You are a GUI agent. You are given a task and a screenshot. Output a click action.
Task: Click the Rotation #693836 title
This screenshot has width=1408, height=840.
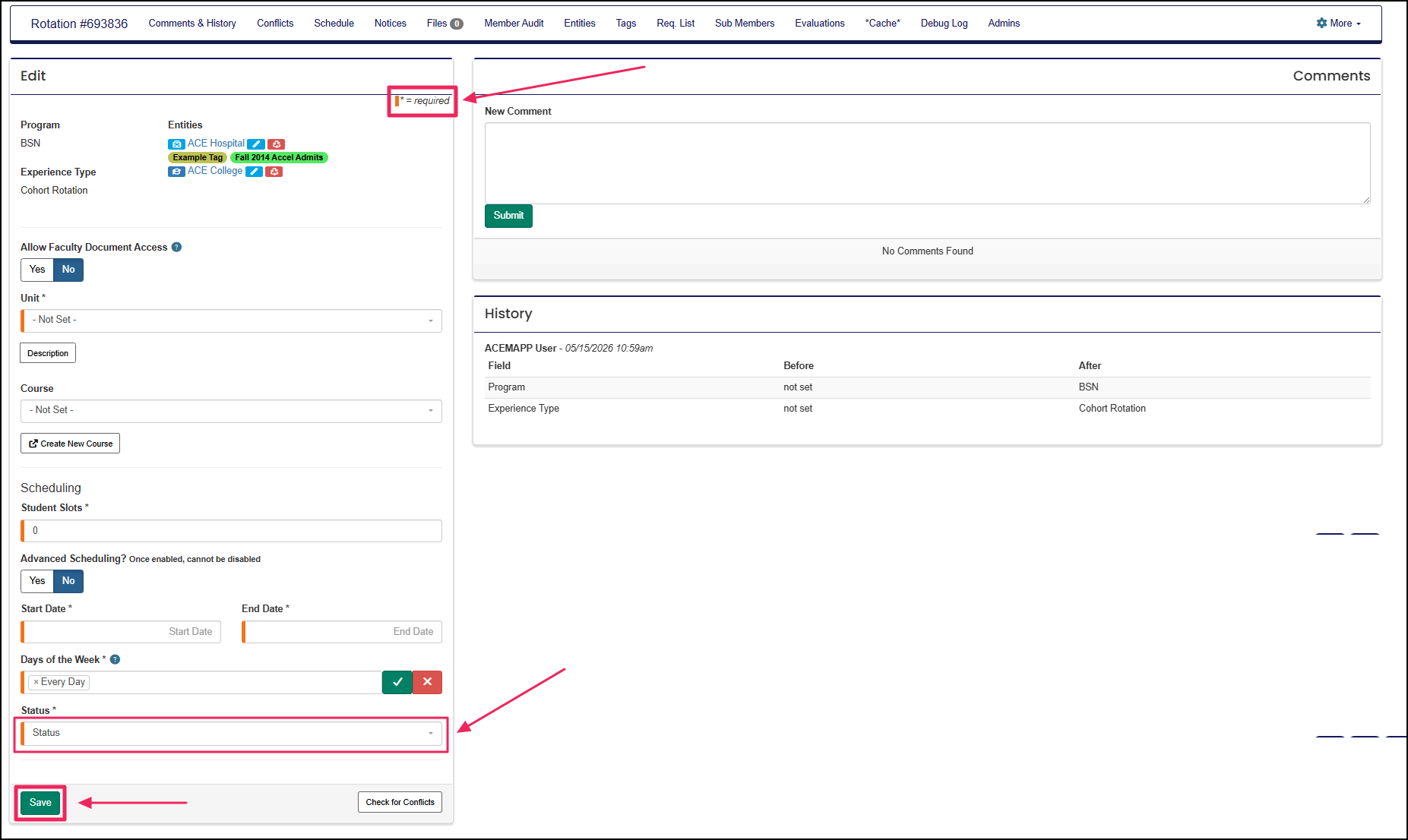(79, 24)
